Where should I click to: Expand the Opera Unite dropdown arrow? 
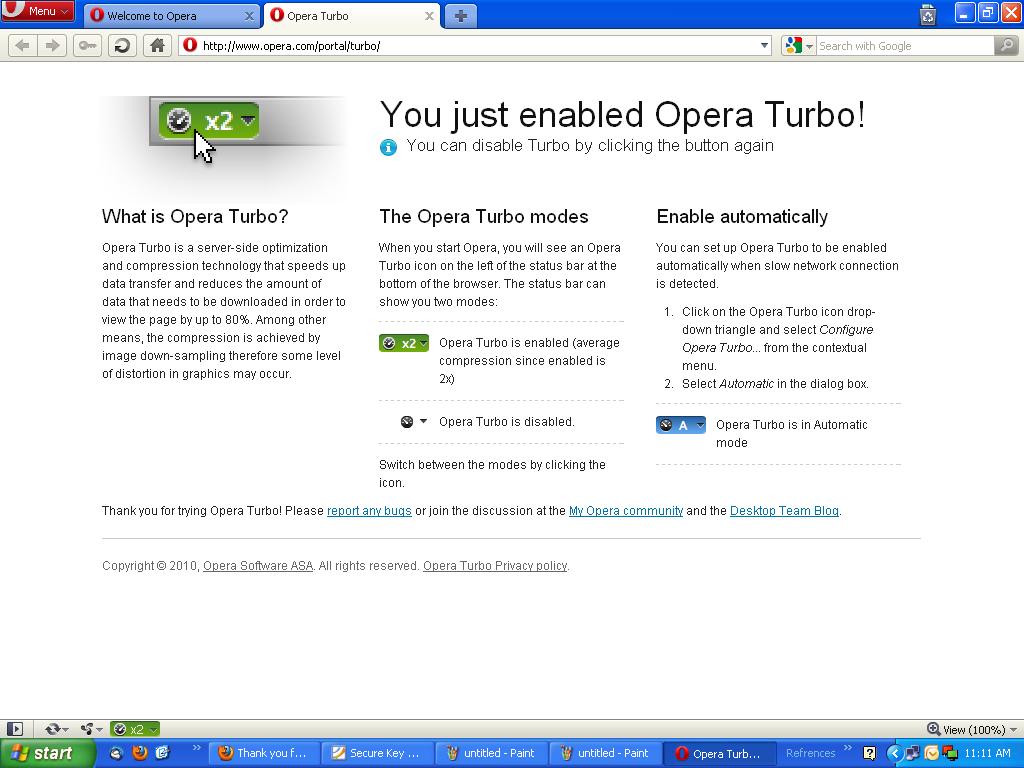point(99,730)
